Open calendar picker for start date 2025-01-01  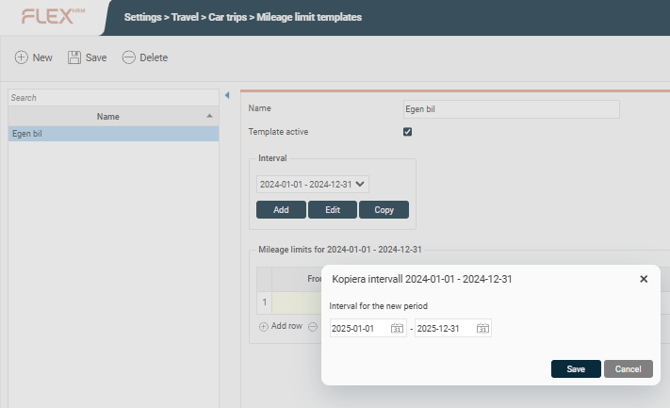(397, 329)
